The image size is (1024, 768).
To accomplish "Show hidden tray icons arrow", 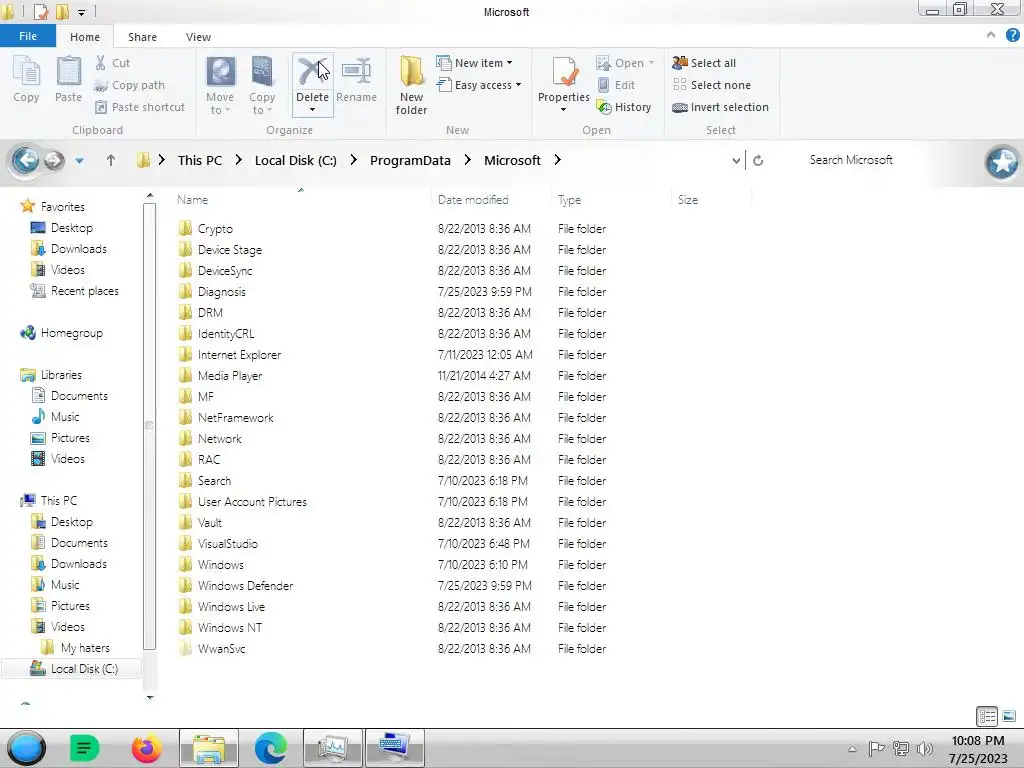I will 852,749.
